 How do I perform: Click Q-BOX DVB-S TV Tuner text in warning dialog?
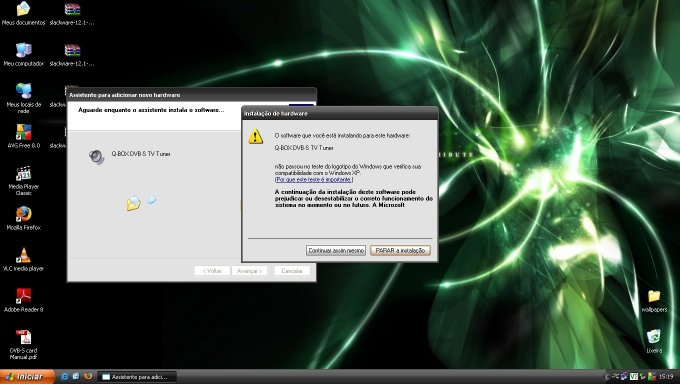tap(304, 148)
